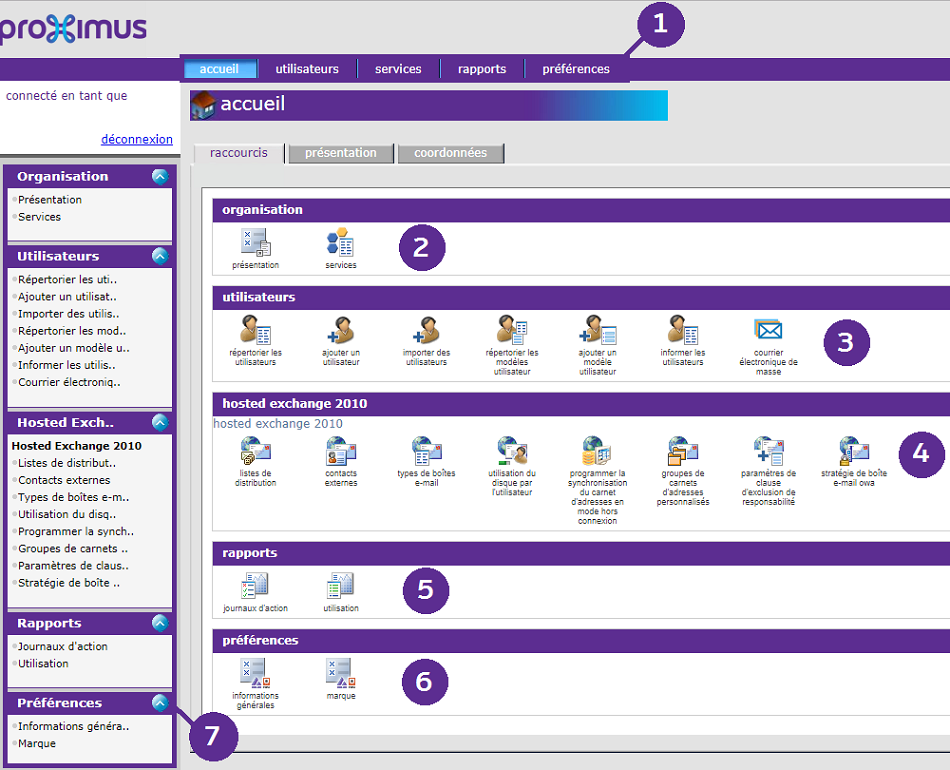Click the marque preferences icon
Viewport: 950px width, 770px height.
(x=340, y=673)
